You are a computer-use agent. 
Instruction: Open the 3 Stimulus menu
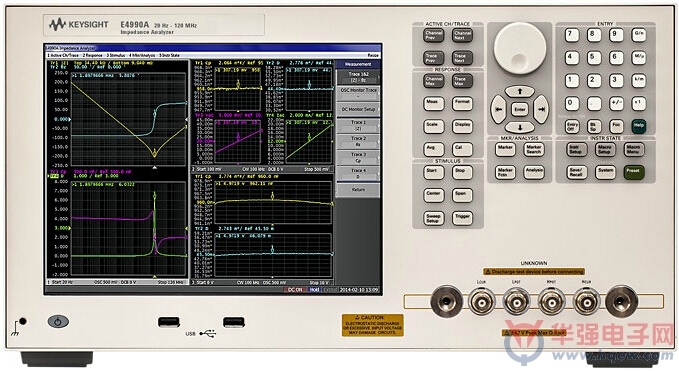[116, 55]
